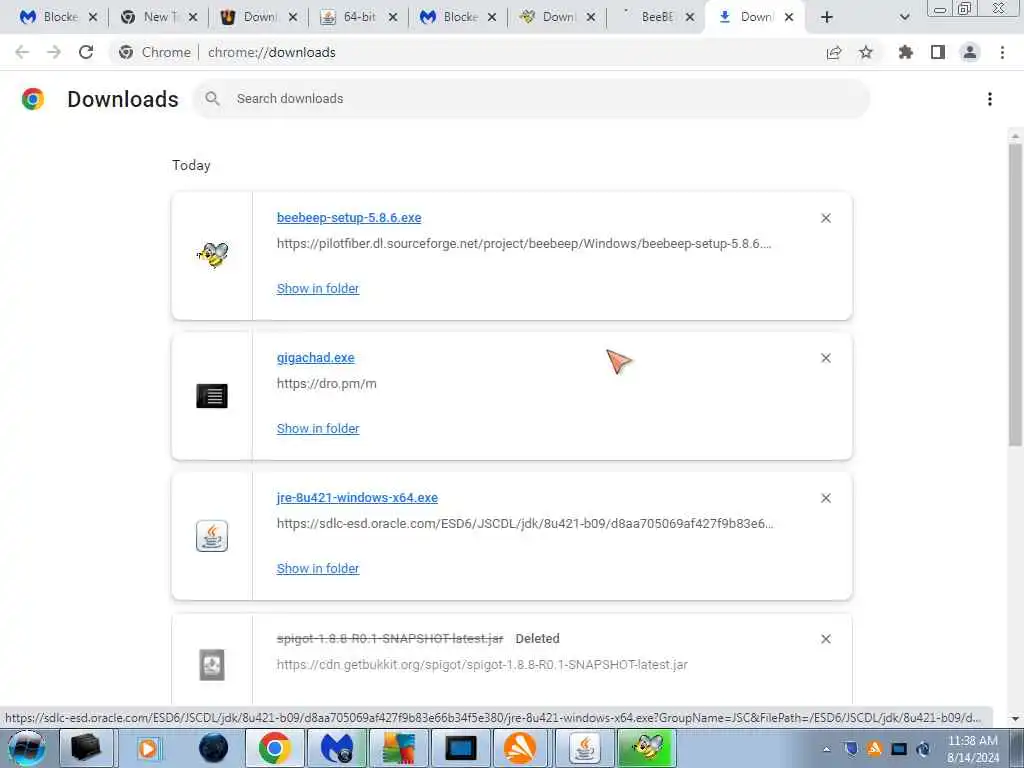Click the Chrome site info chip in address bar
1024x768 pixels.
pyautogui.click(x=155, y=52)
